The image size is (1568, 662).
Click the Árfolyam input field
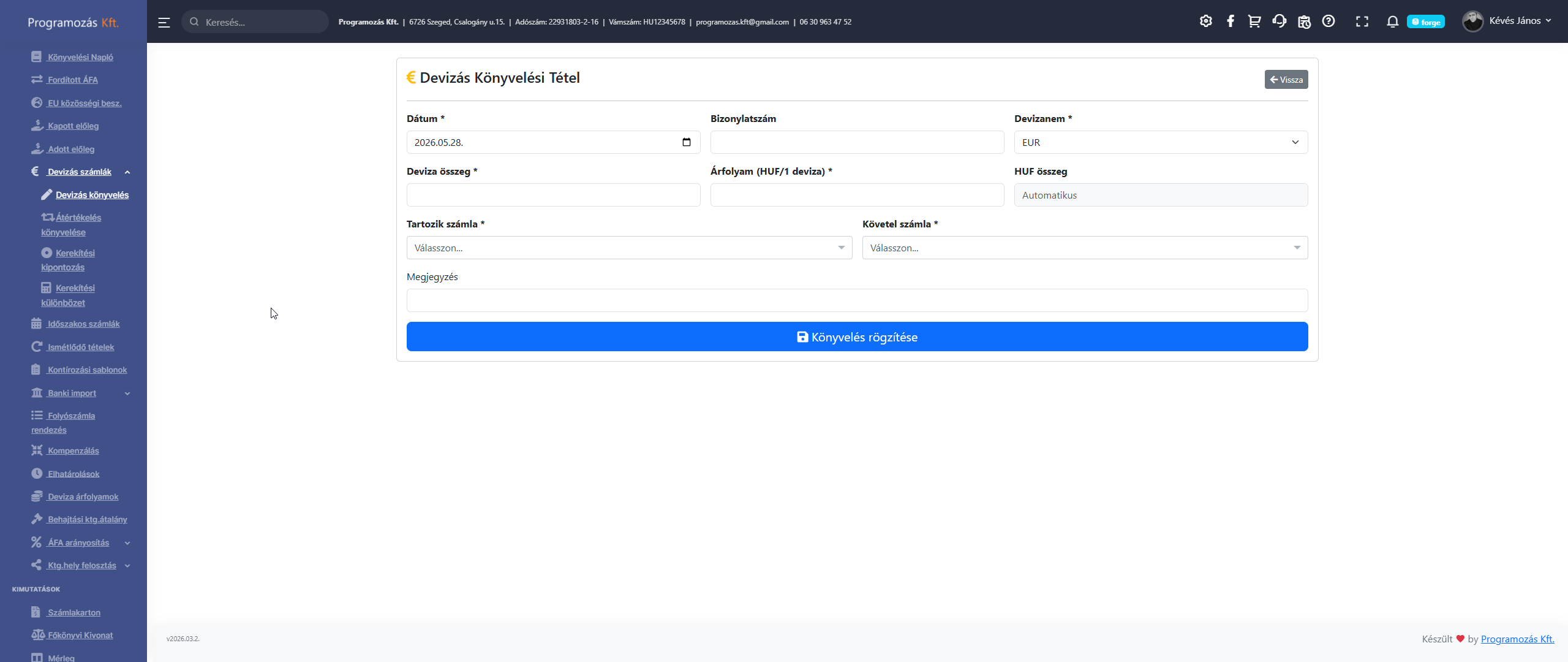(857, 195)
